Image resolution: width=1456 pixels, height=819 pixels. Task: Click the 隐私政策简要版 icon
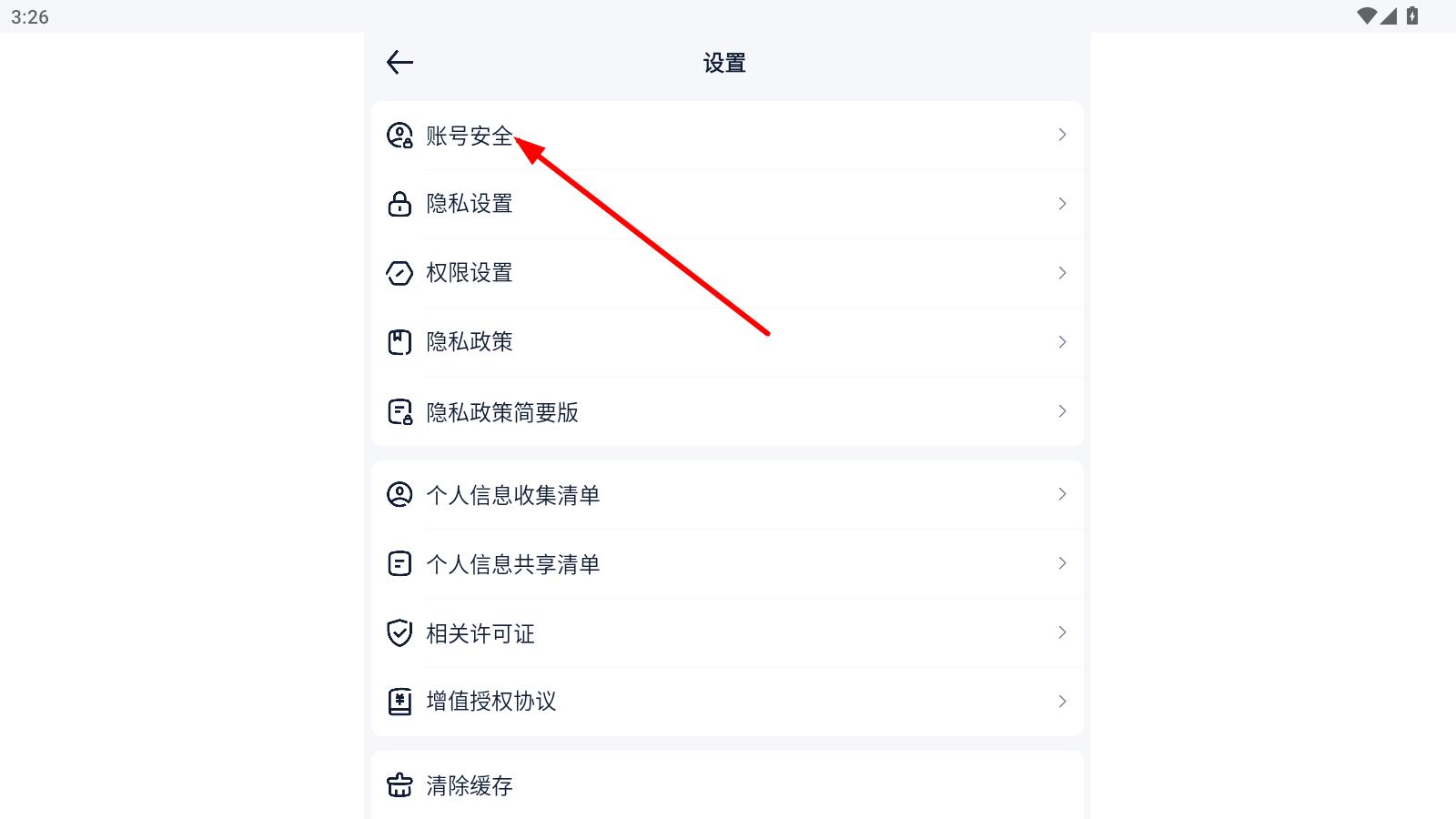(x=399, y=412)
